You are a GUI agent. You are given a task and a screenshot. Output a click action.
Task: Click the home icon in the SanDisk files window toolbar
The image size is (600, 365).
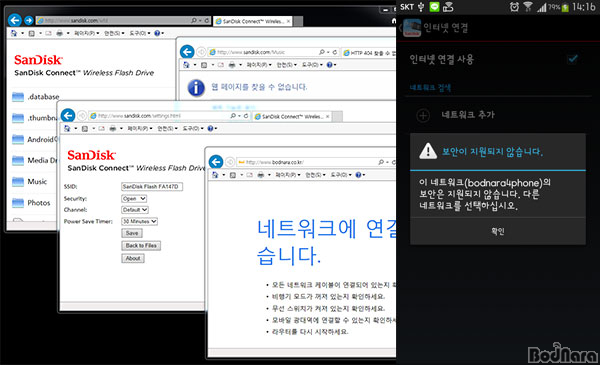click(x=14, y=33)
